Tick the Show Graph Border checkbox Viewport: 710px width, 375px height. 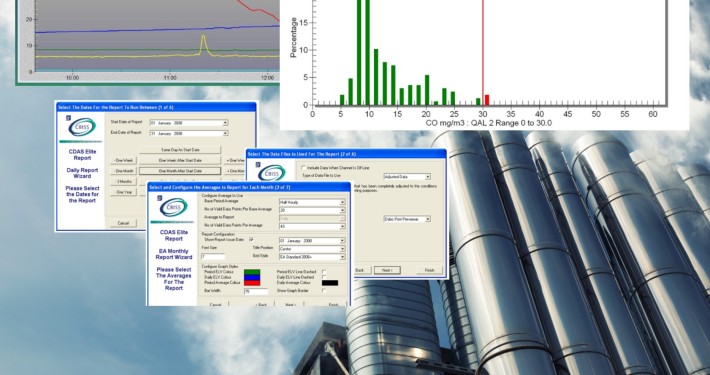pyautogui.click(x=324, y=291)
